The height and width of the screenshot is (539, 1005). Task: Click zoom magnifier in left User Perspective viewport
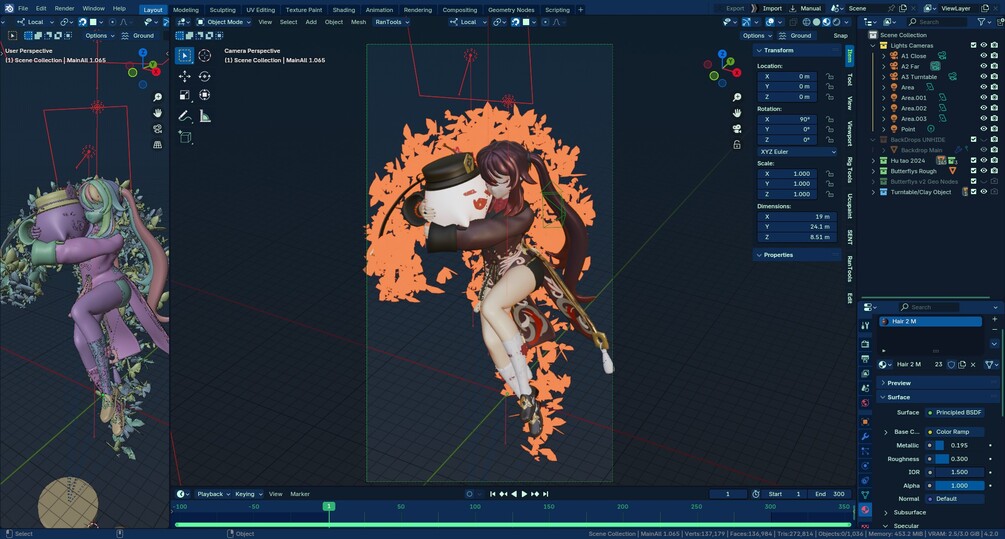click(x=157, y=97)
